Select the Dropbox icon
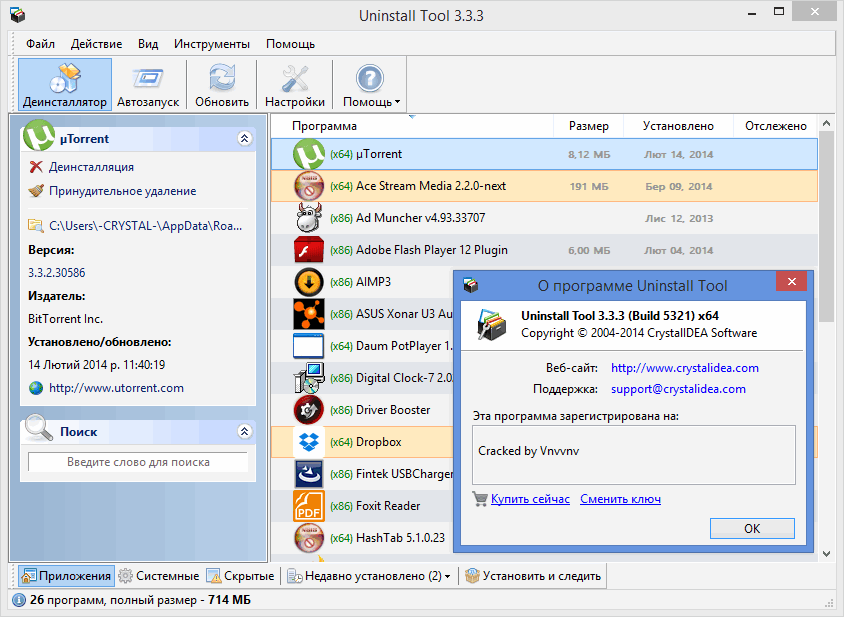This screenshot has width=844, height=617. [x=308, y=442]
